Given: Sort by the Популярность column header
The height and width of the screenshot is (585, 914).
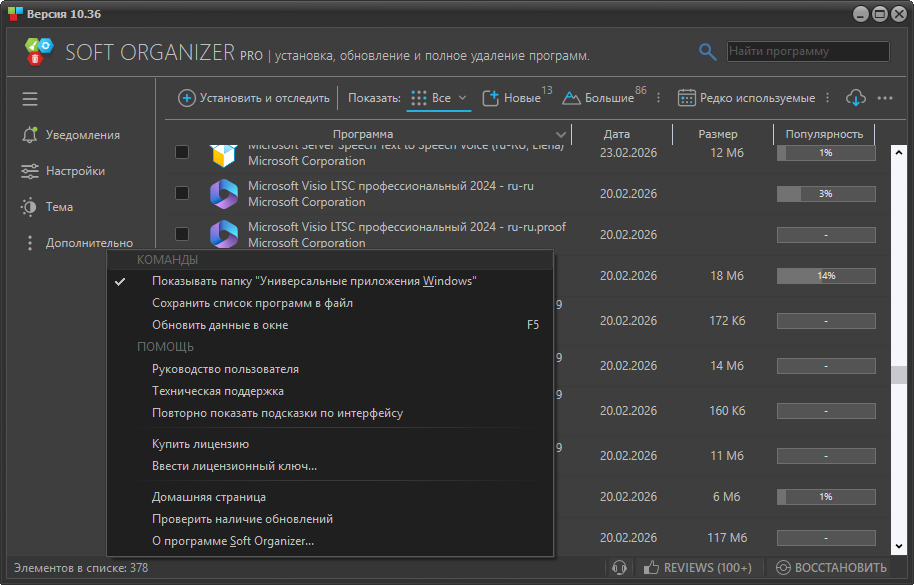Looking at the screenshot, I should coord(824,135).
